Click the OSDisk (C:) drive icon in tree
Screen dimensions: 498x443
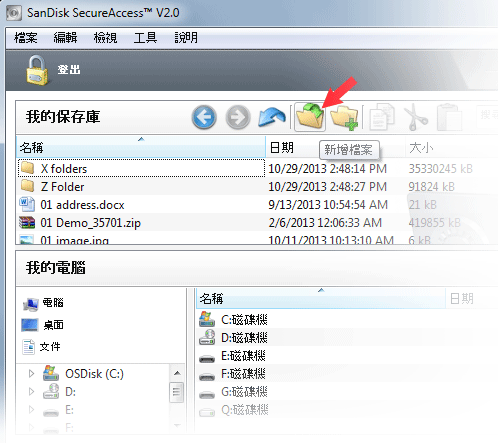(51, 373)
